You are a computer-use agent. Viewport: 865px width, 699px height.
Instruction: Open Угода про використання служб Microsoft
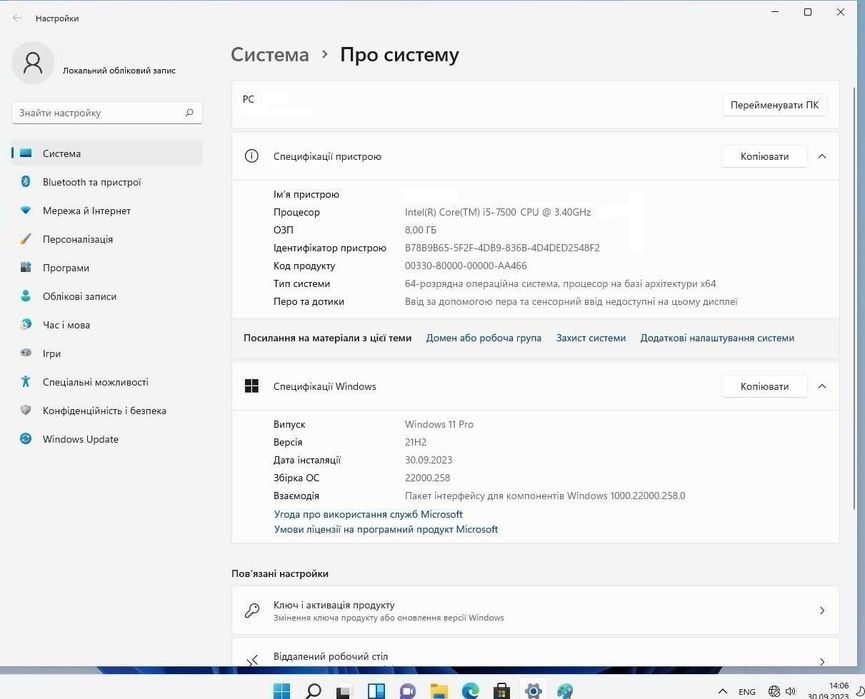368,514
